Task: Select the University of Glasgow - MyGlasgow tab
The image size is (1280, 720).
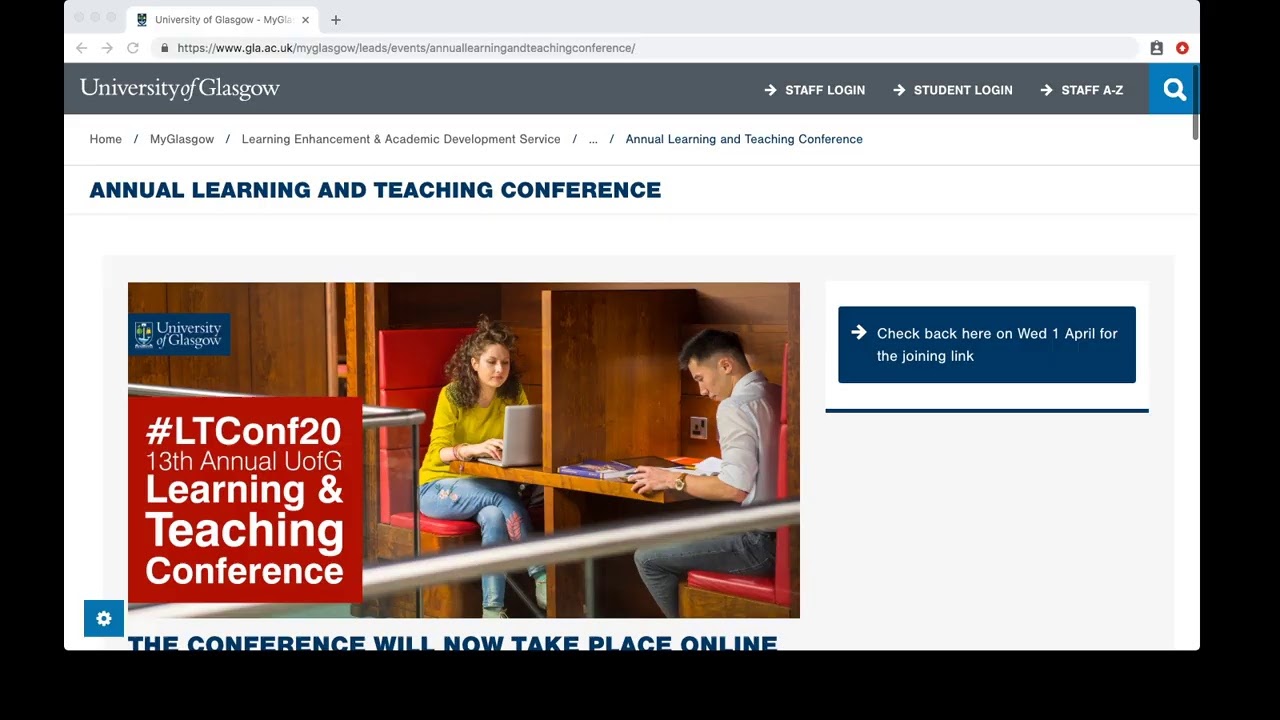Action: [x=223, y=20]
